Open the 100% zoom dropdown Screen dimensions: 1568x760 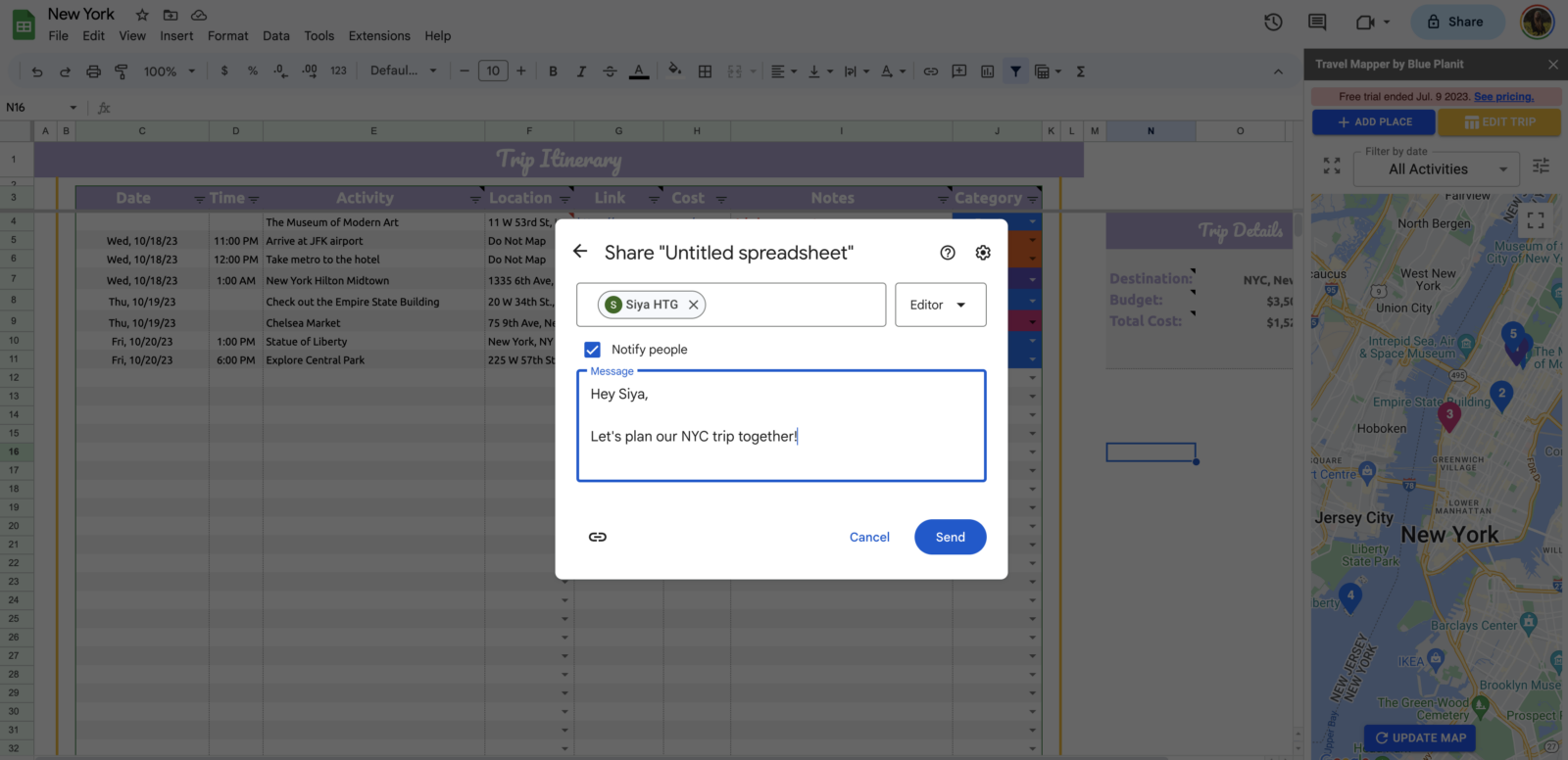point(170,71)
